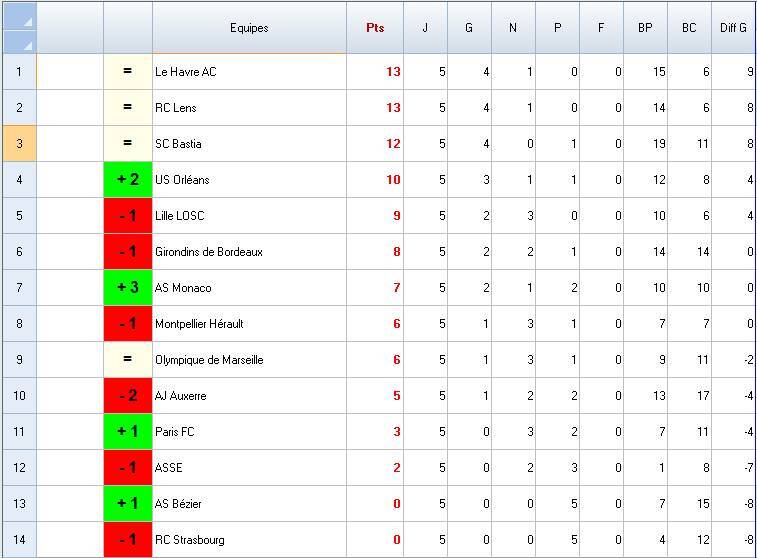Select the BP column header
757x558 pixels.
point(645,28)
